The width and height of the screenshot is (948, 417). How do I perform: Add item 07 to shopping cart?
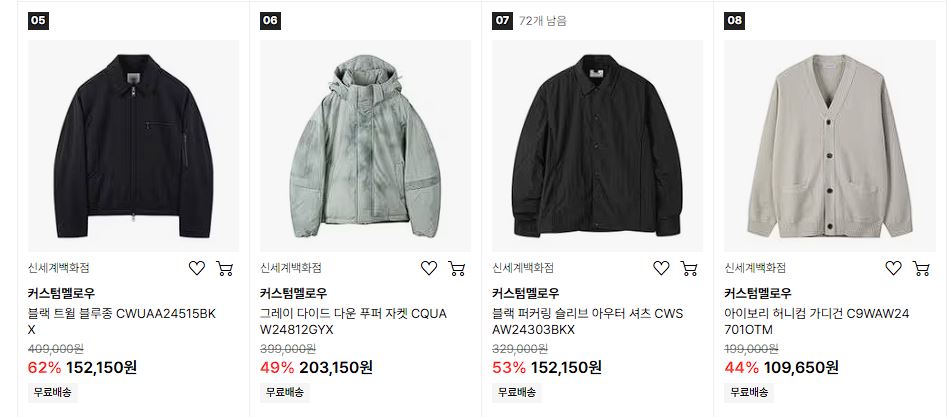[689, 268]
